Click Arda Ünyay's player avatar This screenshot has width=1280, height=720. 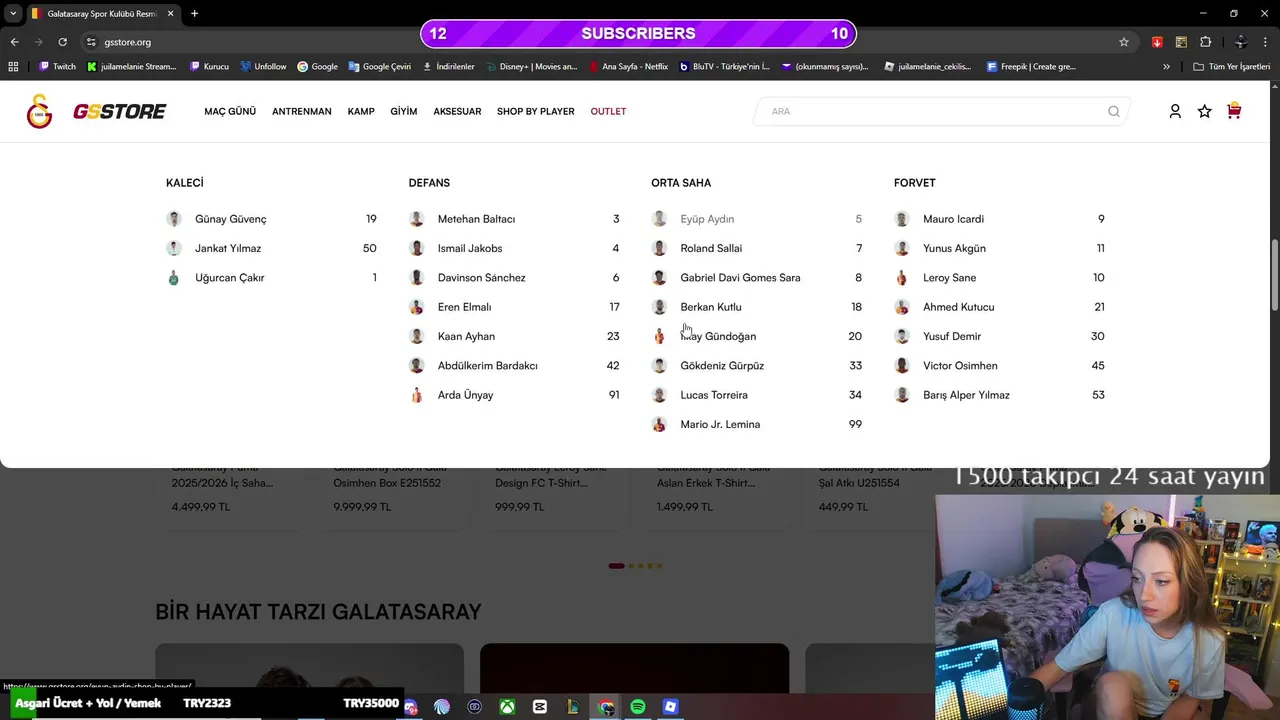click(417, 395)
